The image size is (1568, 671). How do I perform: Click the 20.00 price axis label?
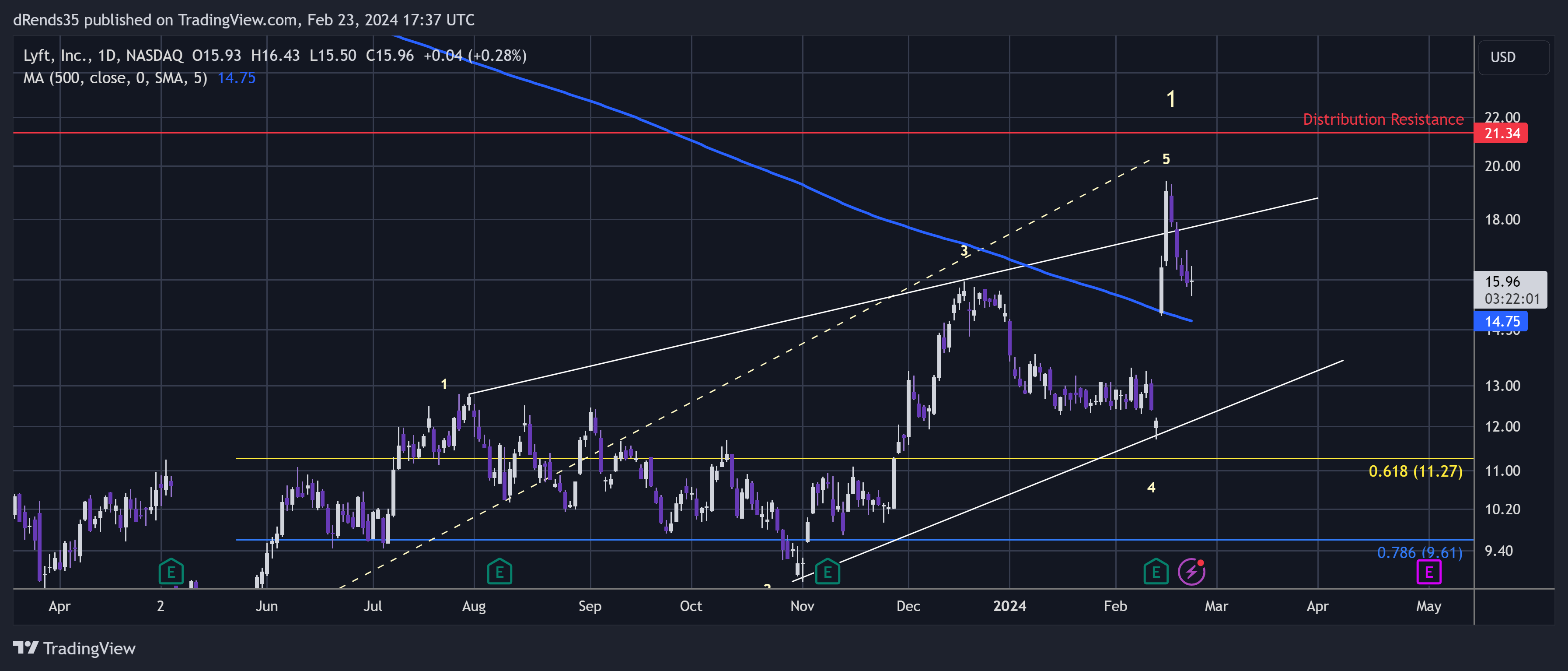click(x=1502, y=166)
